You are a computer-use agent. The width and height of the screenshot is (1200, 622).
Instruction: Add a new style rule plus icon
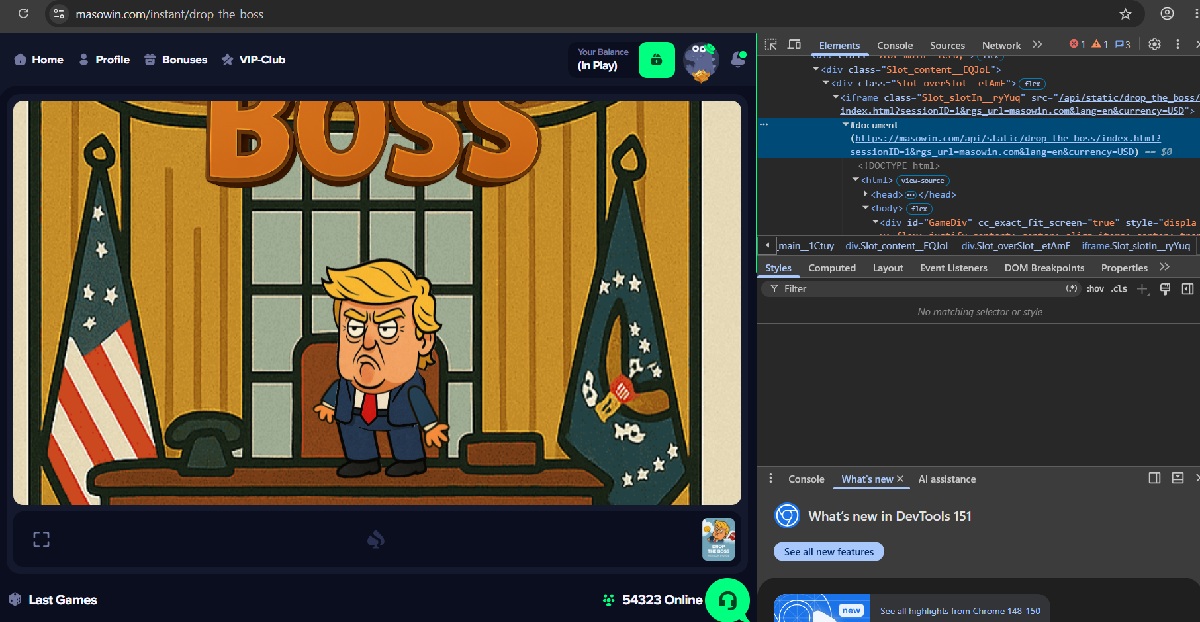point(1142,289)
